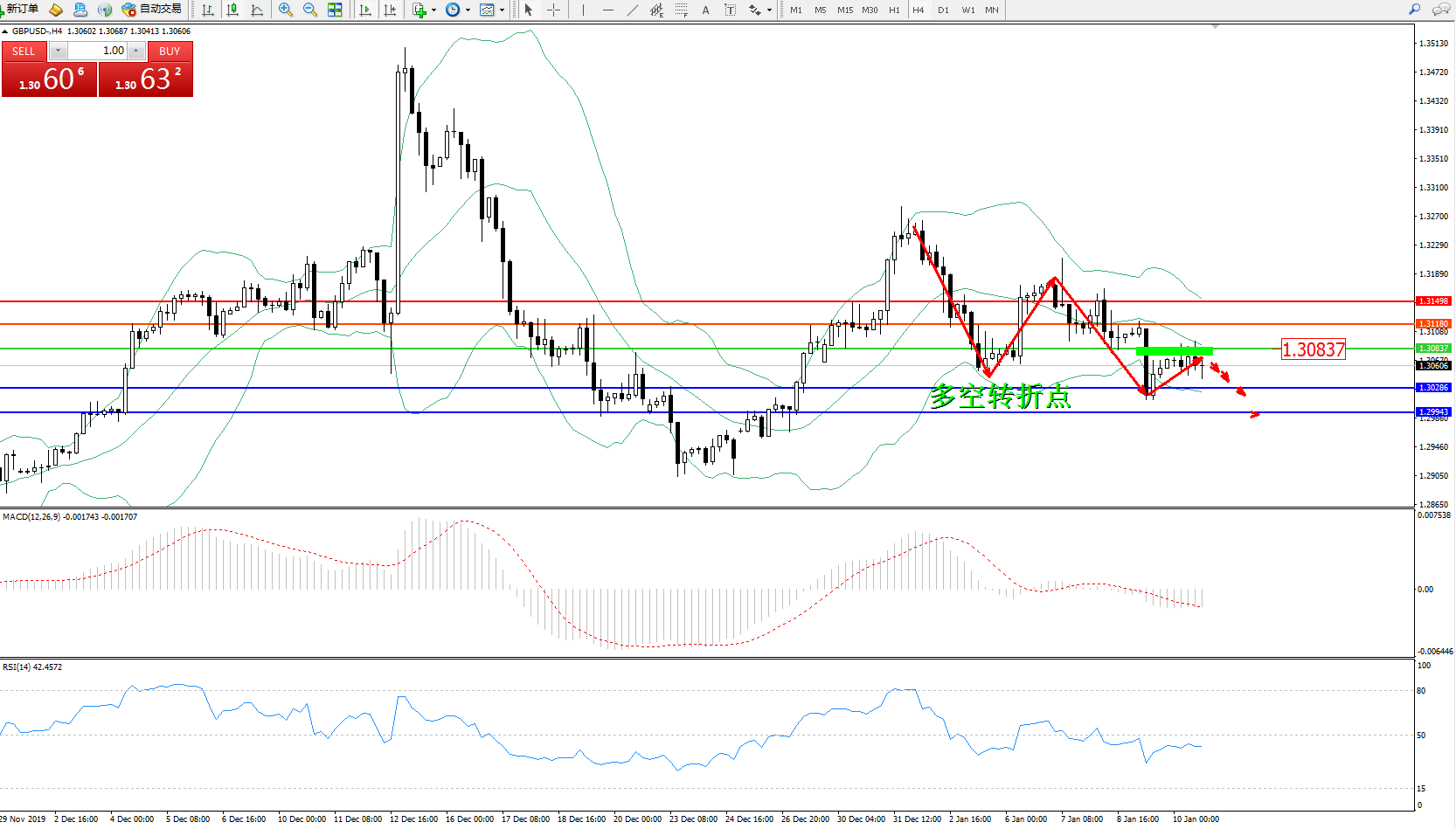Screen dimensions: 1456x829
Task: Switch to candlestick chart mode
Action: point(232,10)
